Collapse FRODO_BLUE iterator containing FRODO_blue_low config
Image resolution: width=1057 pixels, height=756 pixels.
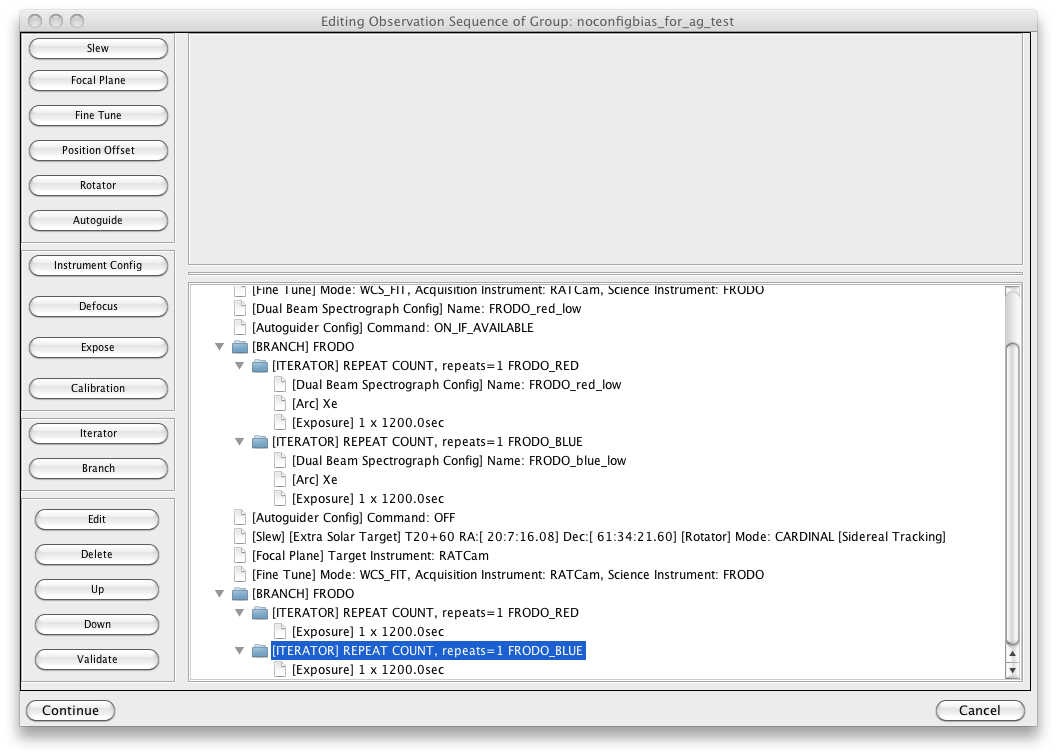coord(239,442)
